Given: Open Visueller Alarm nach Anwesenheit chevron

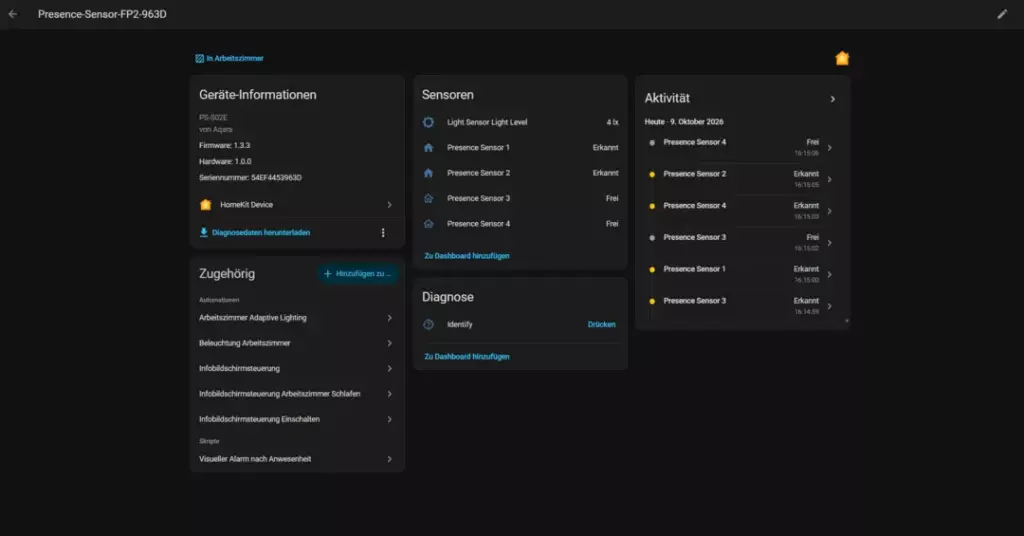Looking at the screenshot, I should (389, 459).
